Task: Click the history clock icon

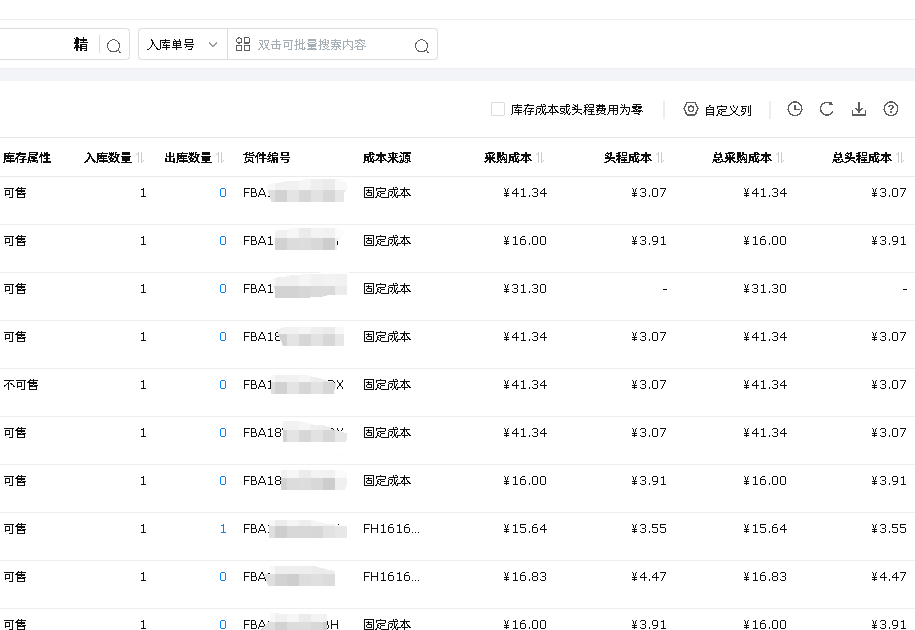Action: click(795, 110)
